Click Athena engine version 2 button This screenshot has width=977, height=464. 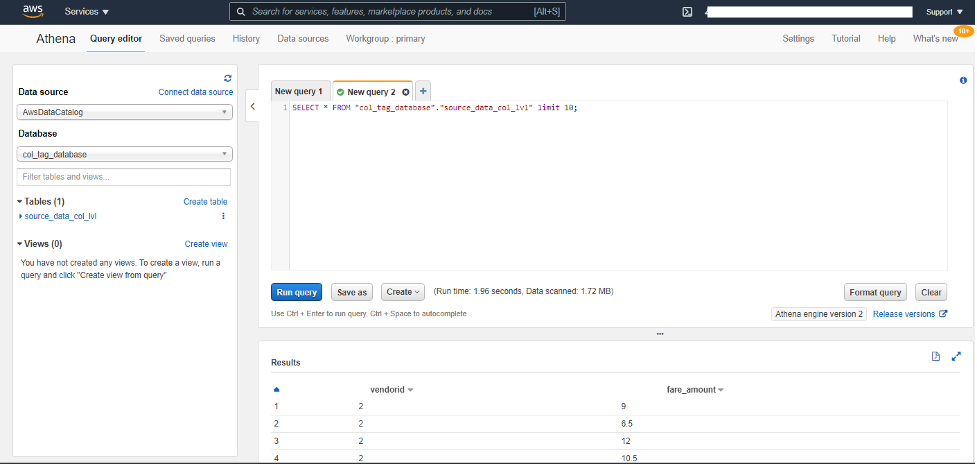819,314
